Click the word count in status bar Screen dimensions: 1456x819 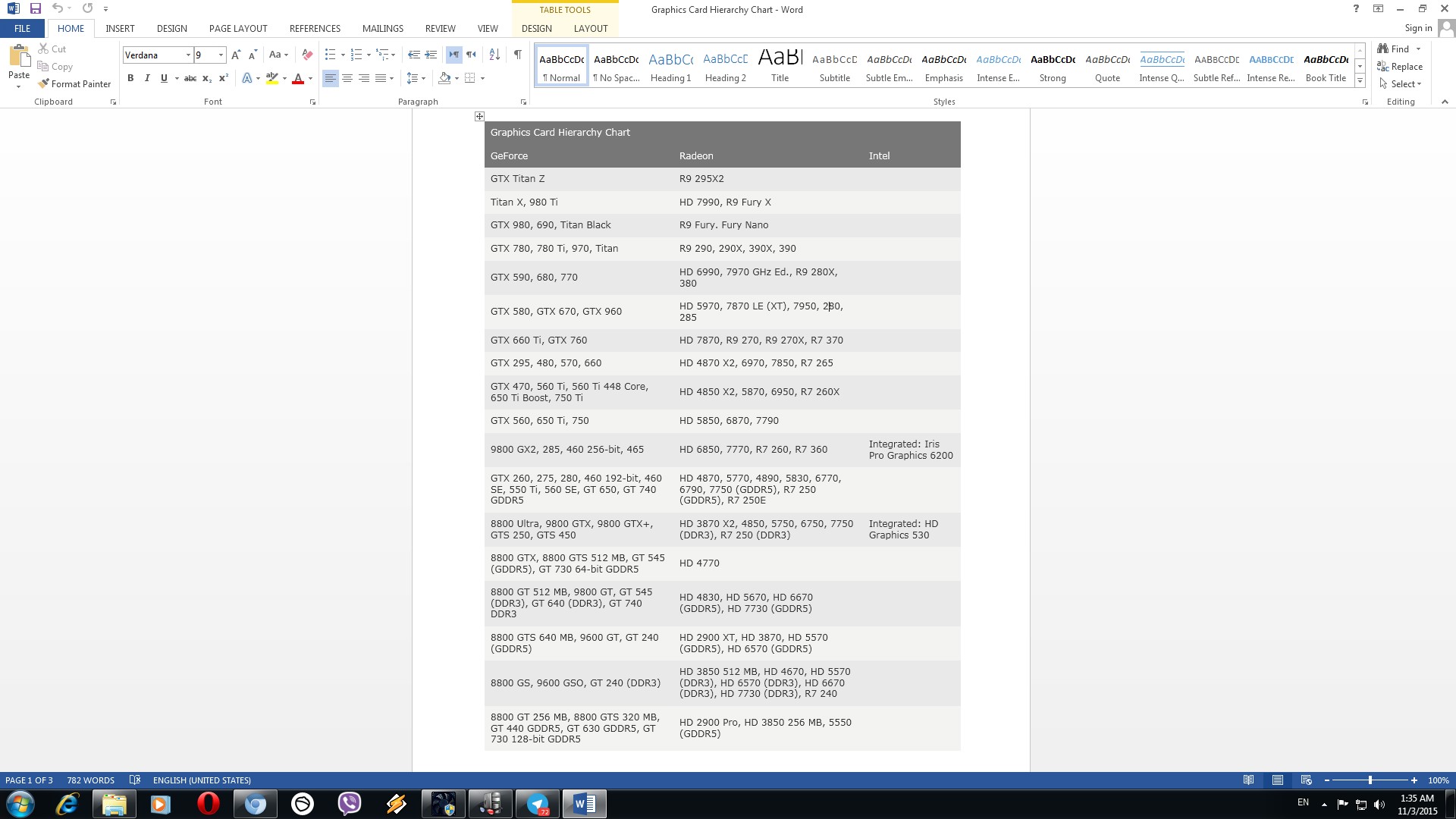tap(90, 780)
